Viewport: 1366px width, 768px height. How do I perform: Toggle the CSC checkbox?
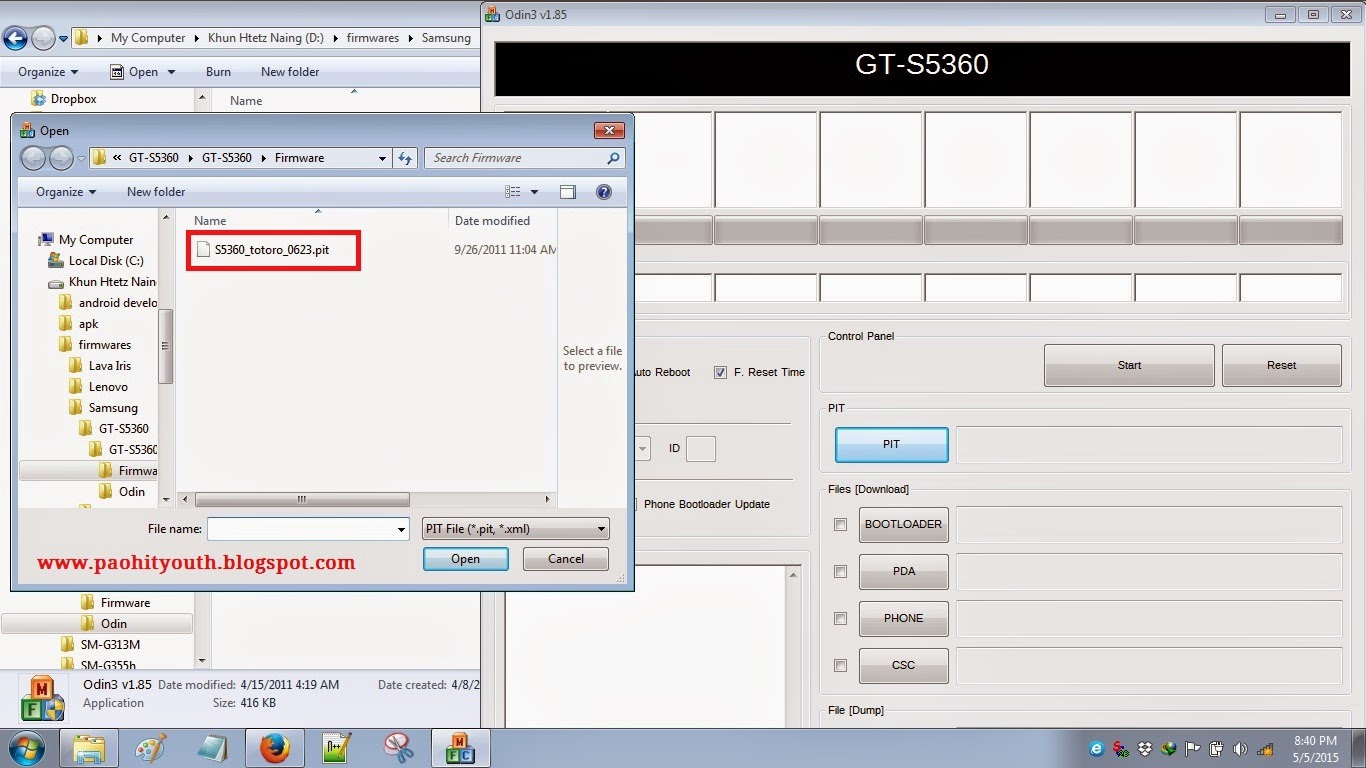click(840, 665)
